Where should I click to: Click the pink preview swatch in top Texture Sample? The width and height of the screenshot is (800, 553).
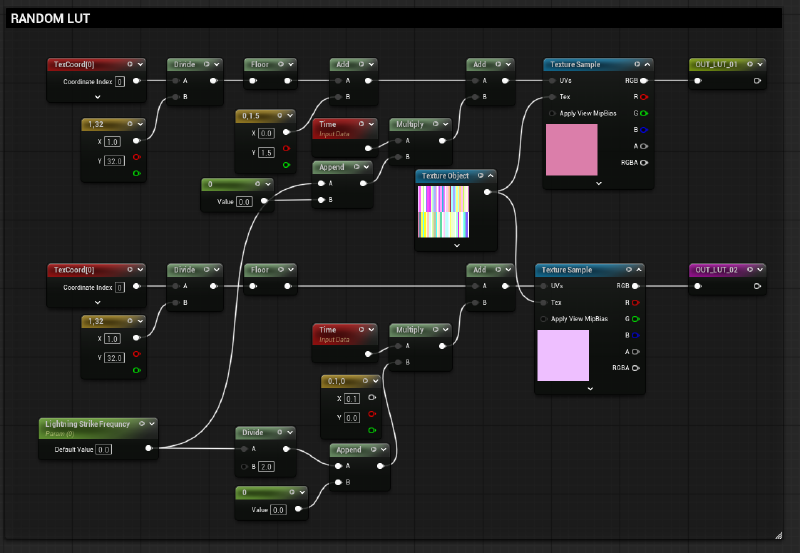(x=571, y=151)
